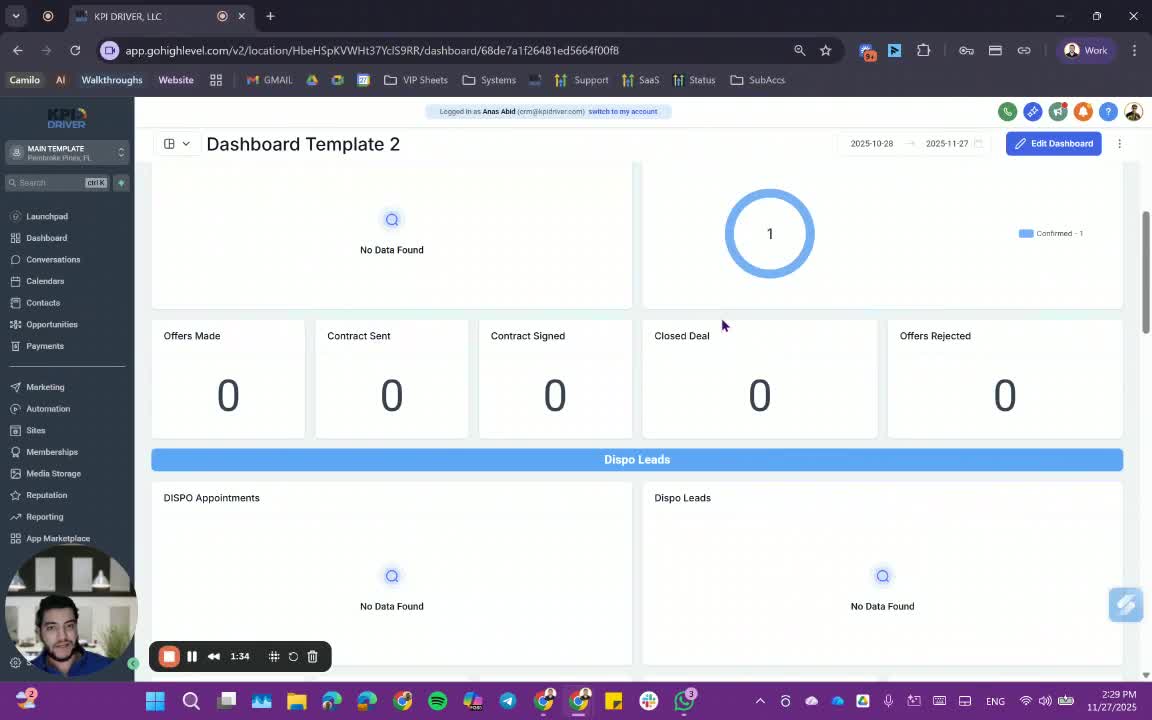Pause the screen recording
The height and width of the screenshot is (720, 1152).
click(192, 657)
